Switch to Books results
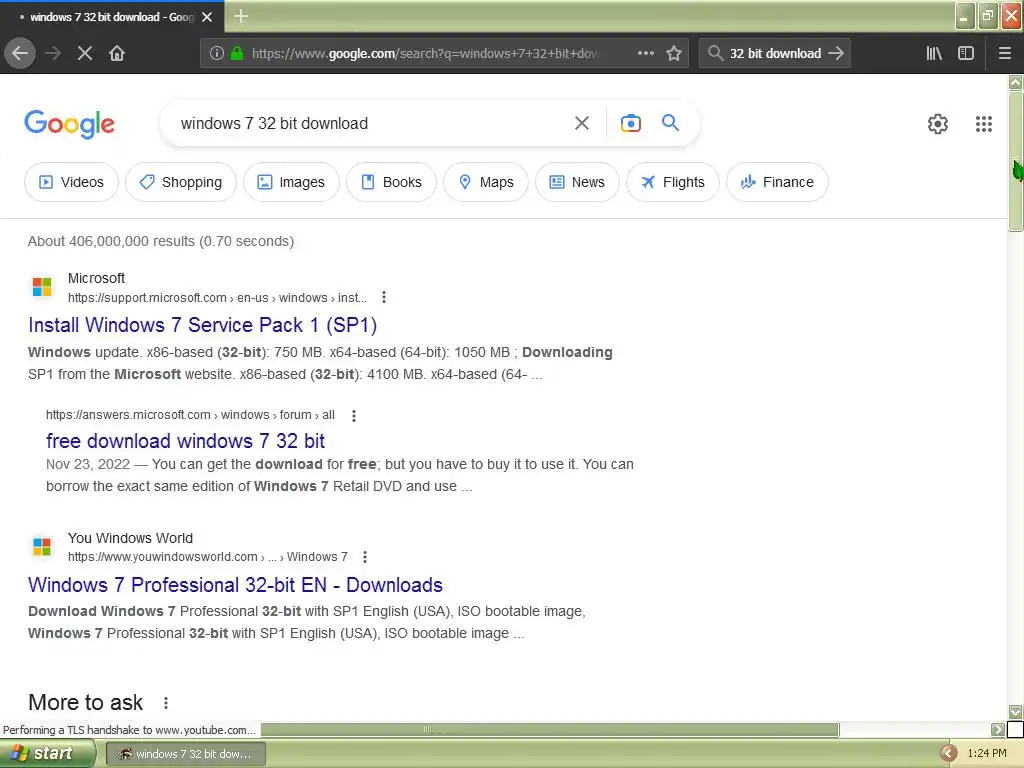 391,182
